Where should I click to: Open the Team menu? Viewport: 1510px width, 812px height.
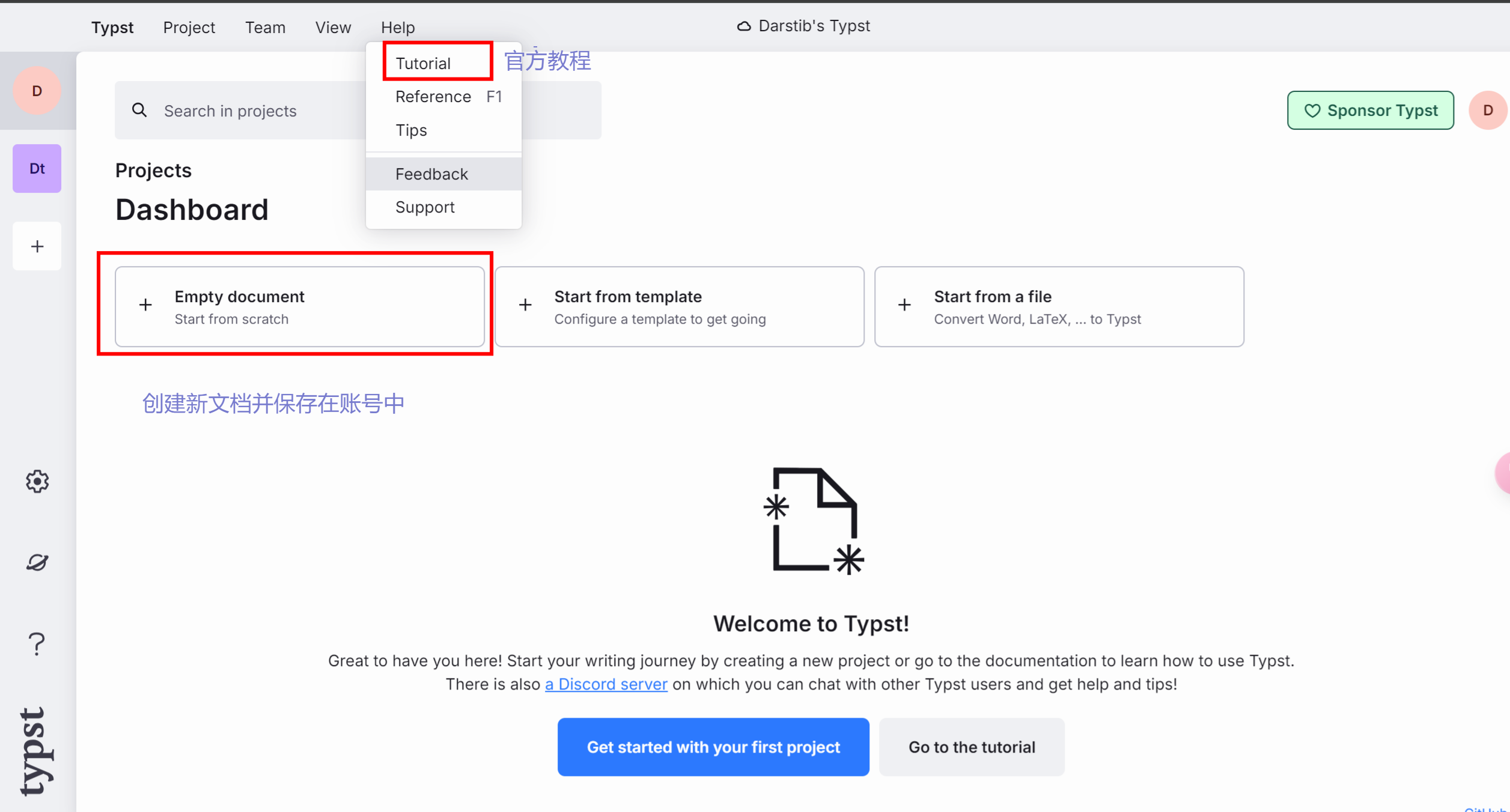coord(265,28)
